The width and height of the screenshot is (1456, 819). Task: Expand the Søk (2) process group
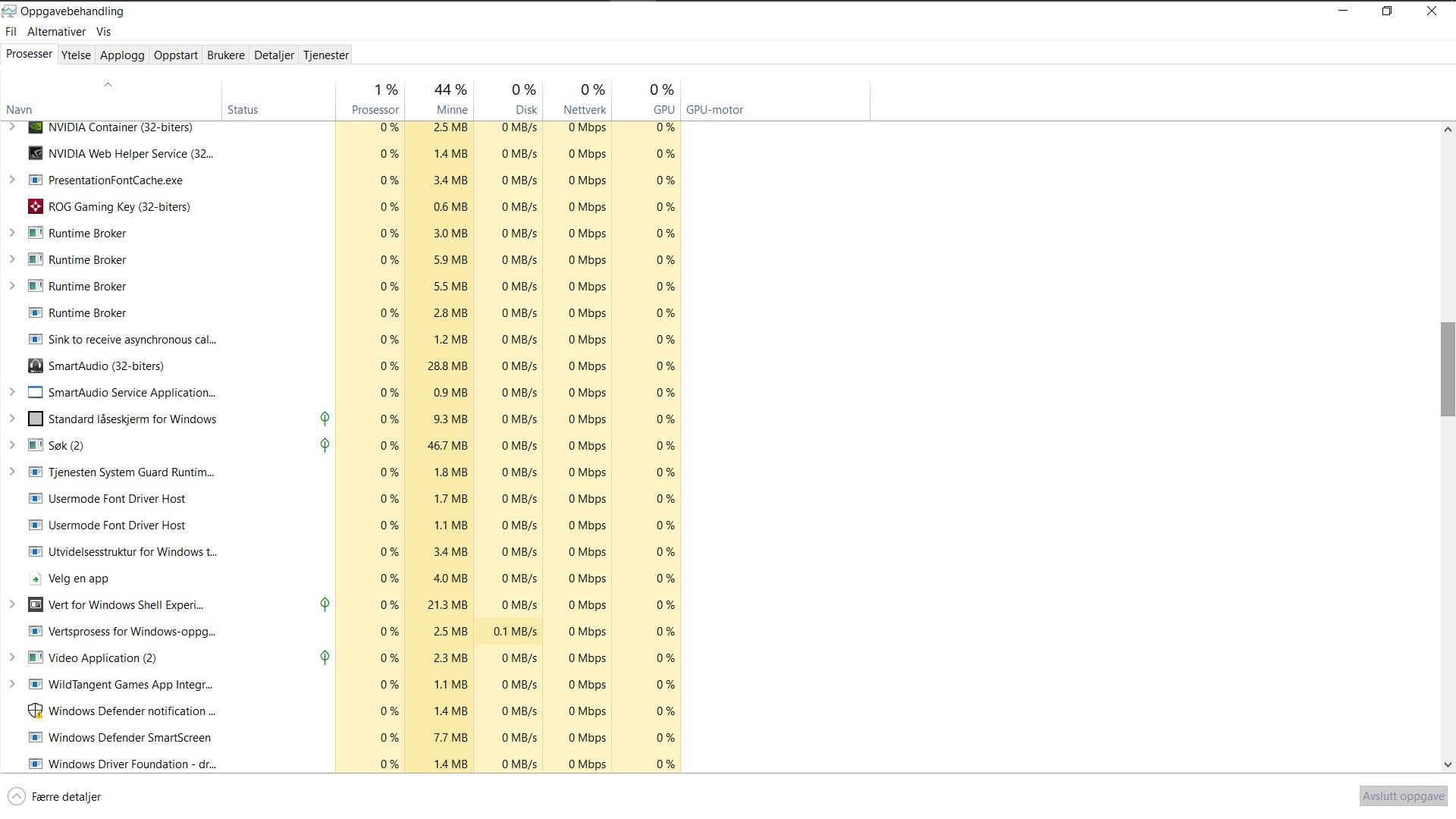(12, 445)
